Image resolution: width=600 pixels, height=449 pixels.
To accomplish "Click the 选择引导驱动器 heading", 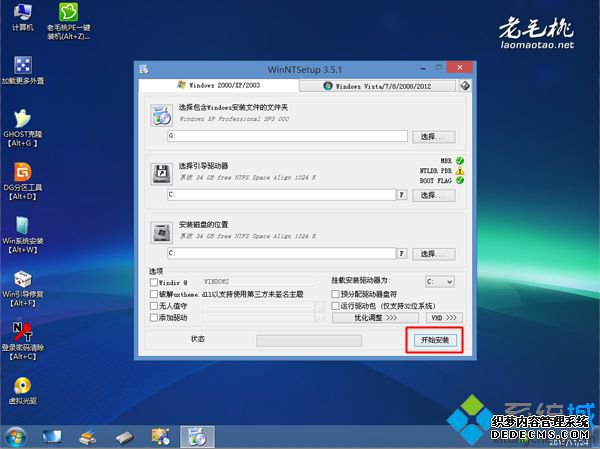I will pos(204,166).
